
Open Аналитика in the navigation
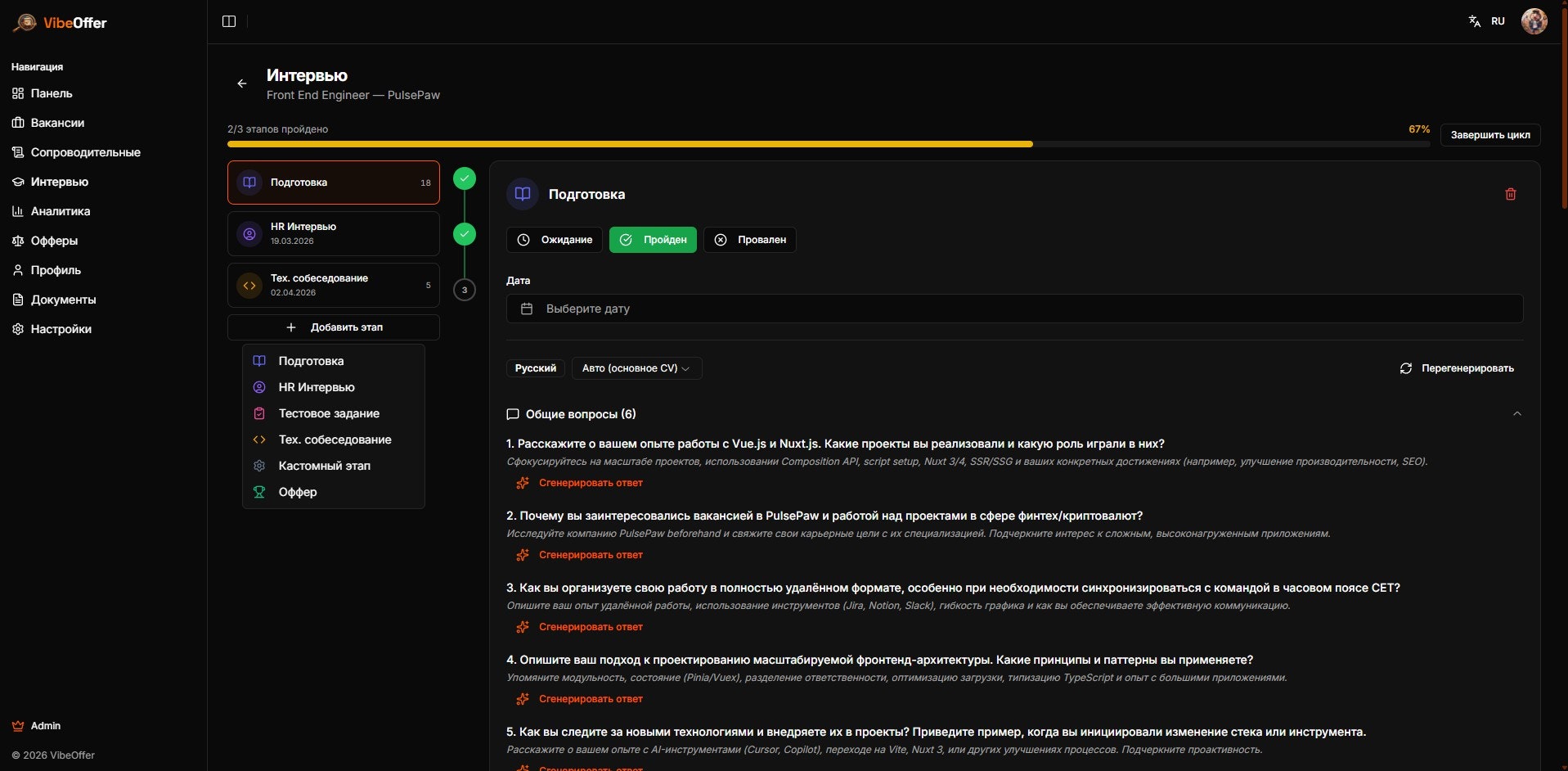tap(61, 211)
